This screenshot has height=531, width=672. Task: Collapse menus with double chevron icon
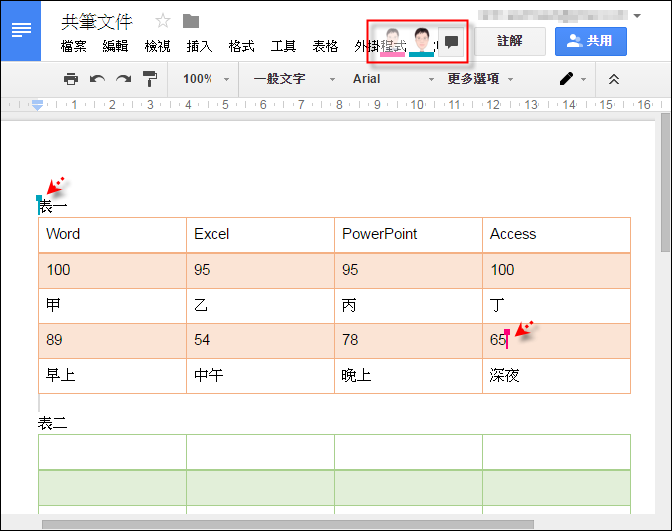pyautogui.click(x=614, y=79)
